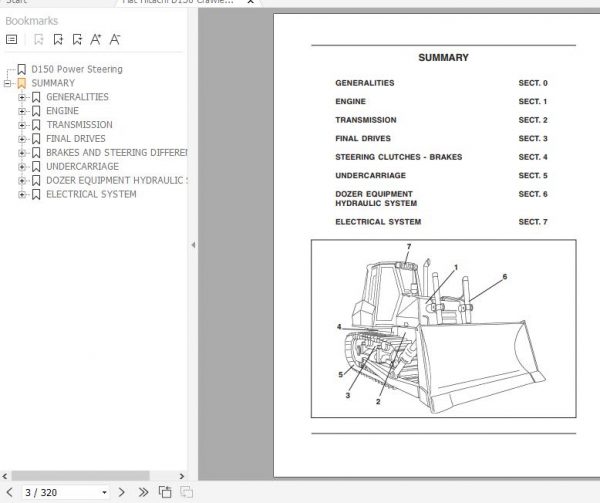
Task: Click the 'Bookmarks' panel title
Action: click(x=31, y=21)
